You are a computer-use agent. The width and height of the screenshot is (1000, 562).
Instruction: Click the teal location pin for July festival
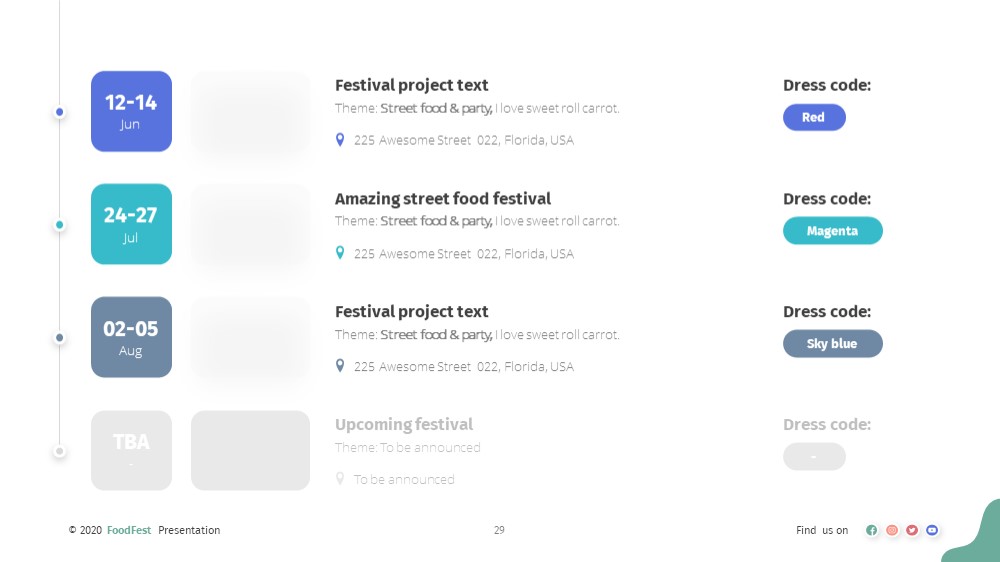click(x=340, y=253)
